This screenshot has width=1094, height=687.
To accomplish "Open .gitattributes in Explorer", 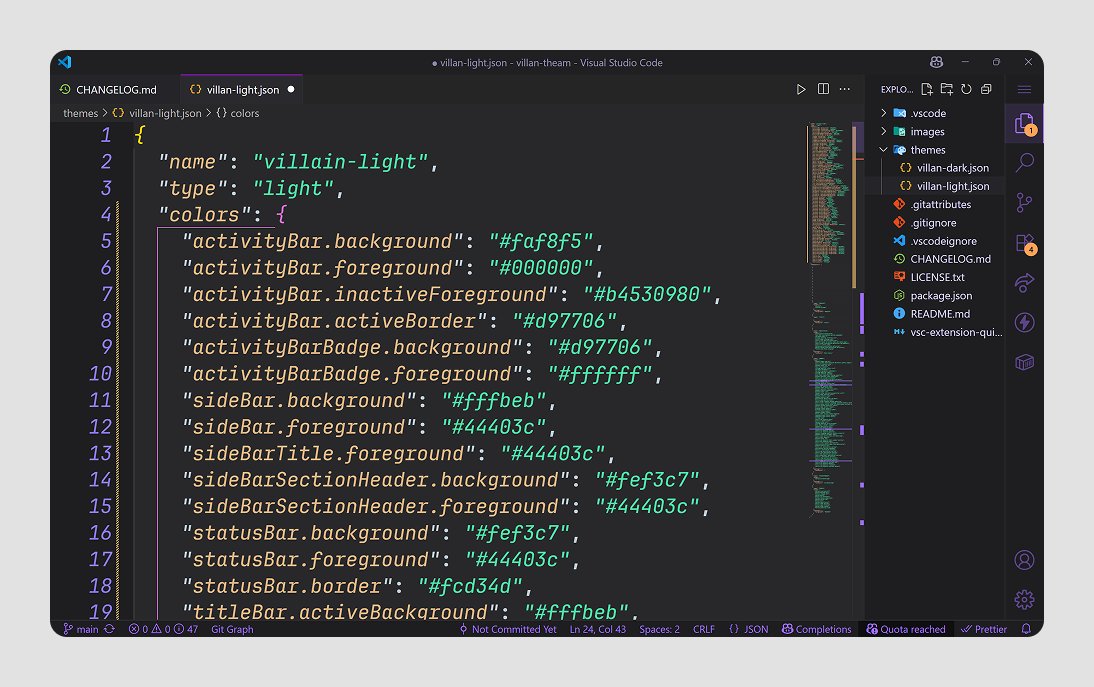I will [940, 204].
